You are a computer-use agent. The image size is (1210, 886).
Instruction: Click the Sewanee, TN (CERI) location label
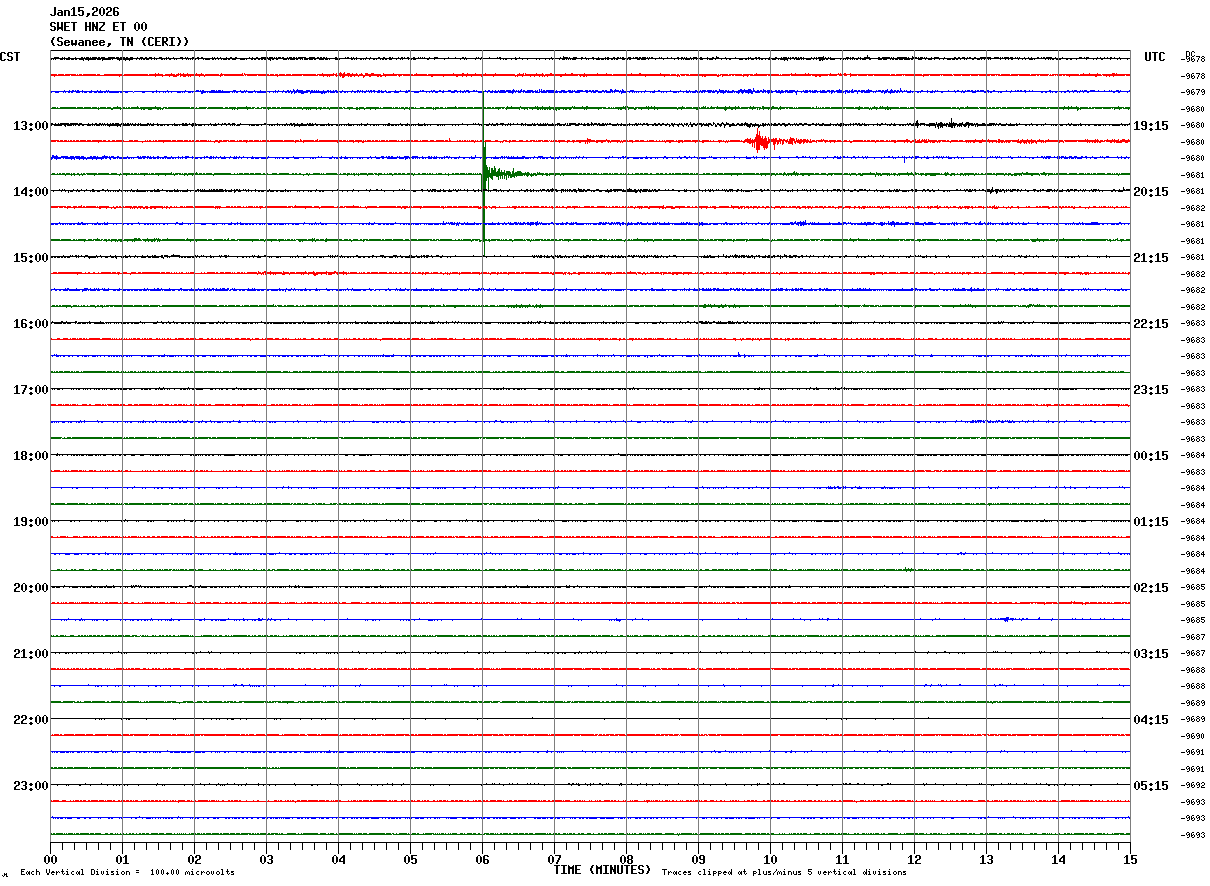click(x=119, y=42)
